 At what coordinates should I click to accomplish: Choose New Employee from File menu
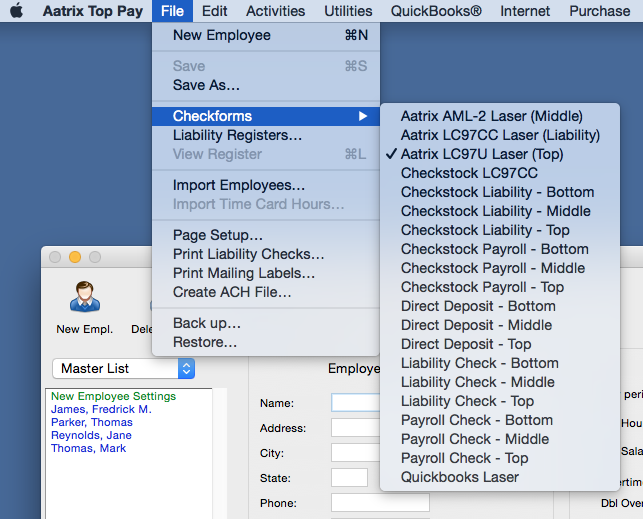tap(266, 35)
